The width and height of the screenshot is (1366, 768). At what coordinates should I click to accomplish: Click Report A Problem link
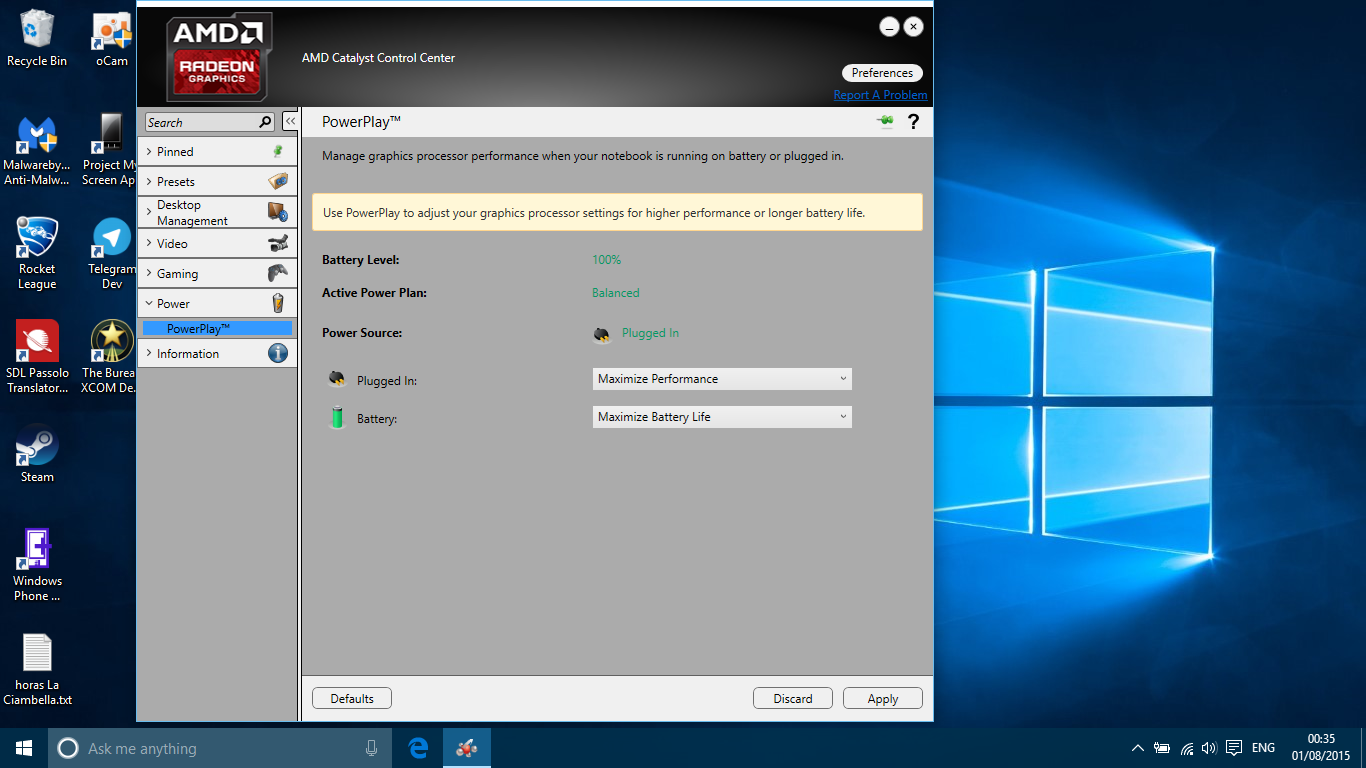coord(880,94)
